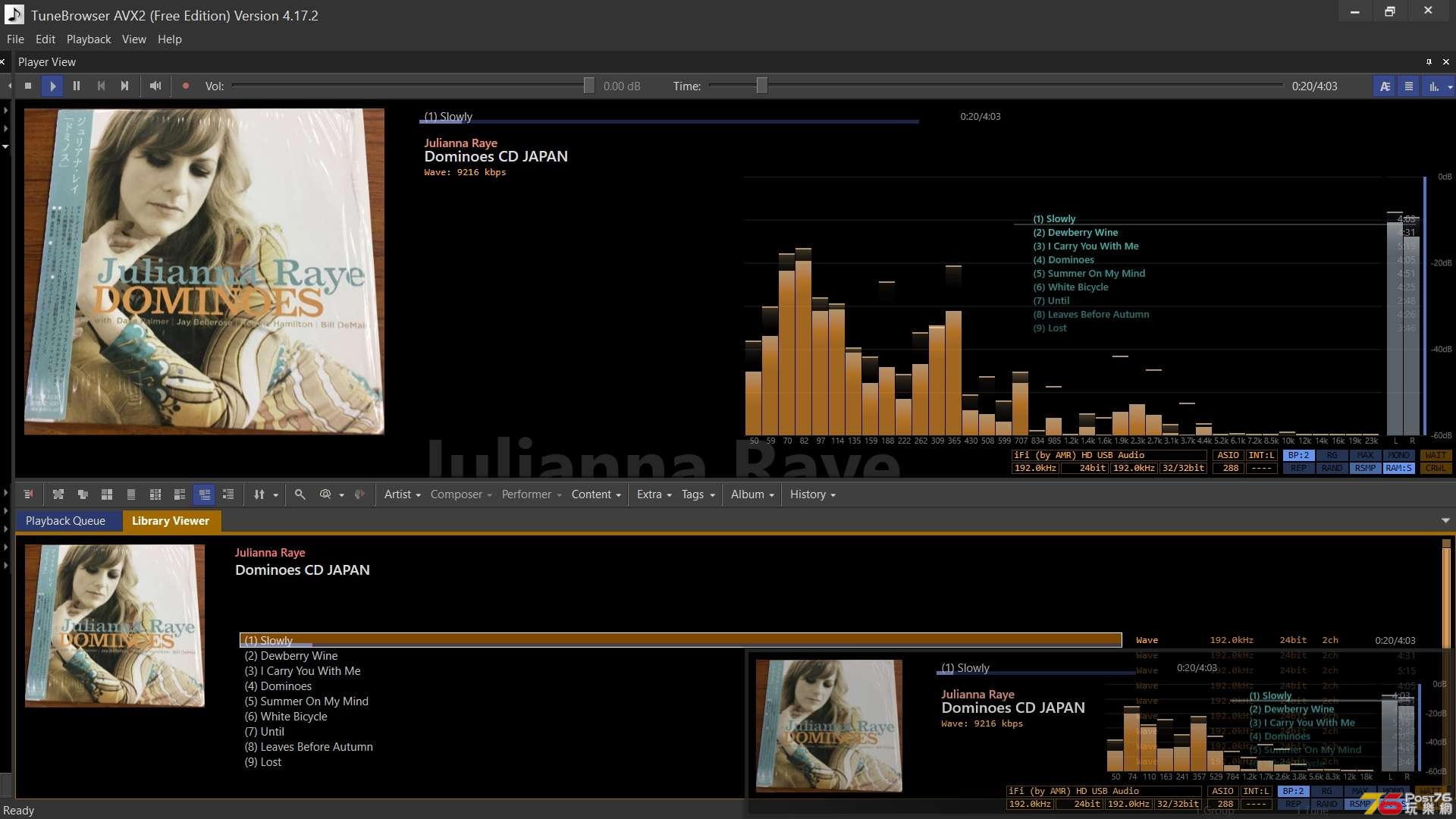Toggle the WAIT indicator
This screenshot has width=1456, height=819.
tap(1435, 456)
